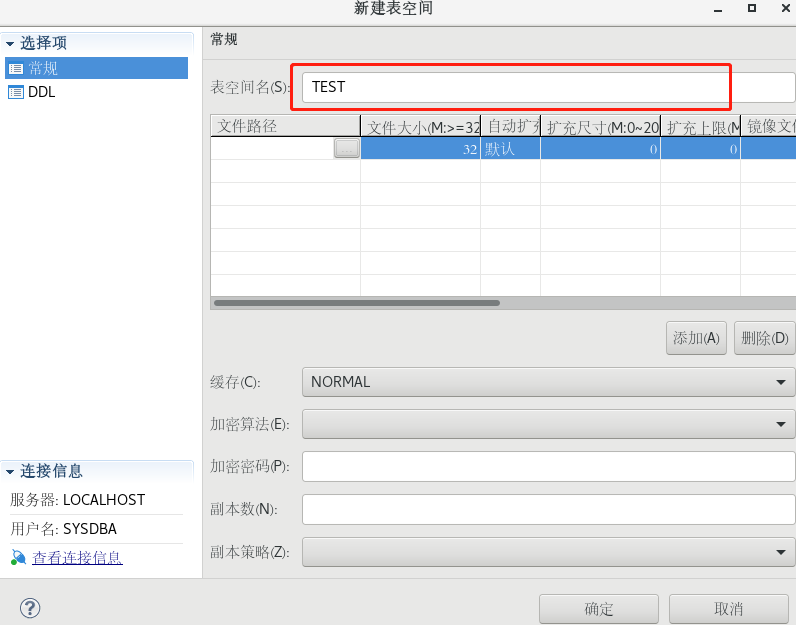The image size is (796, 625).
Task: Click the 默认 auto-extend cell
Action: pyautogui.click(x=511, y=149)
